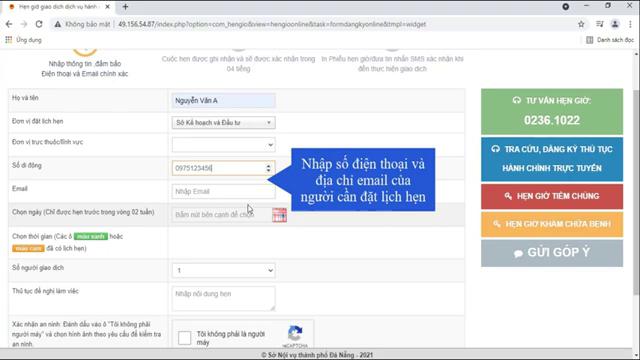
Task: Open the Chrome profile avatar icon
Action: click(615, 24)
